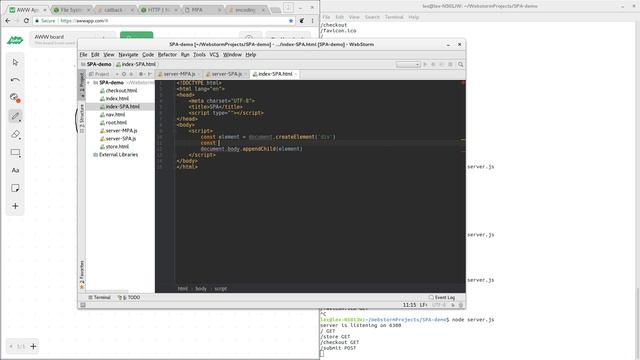This screenshot has height=360, width=640.
Task: Switch to the server-MPA.js editor tab
Action: (x=178, y=74)
